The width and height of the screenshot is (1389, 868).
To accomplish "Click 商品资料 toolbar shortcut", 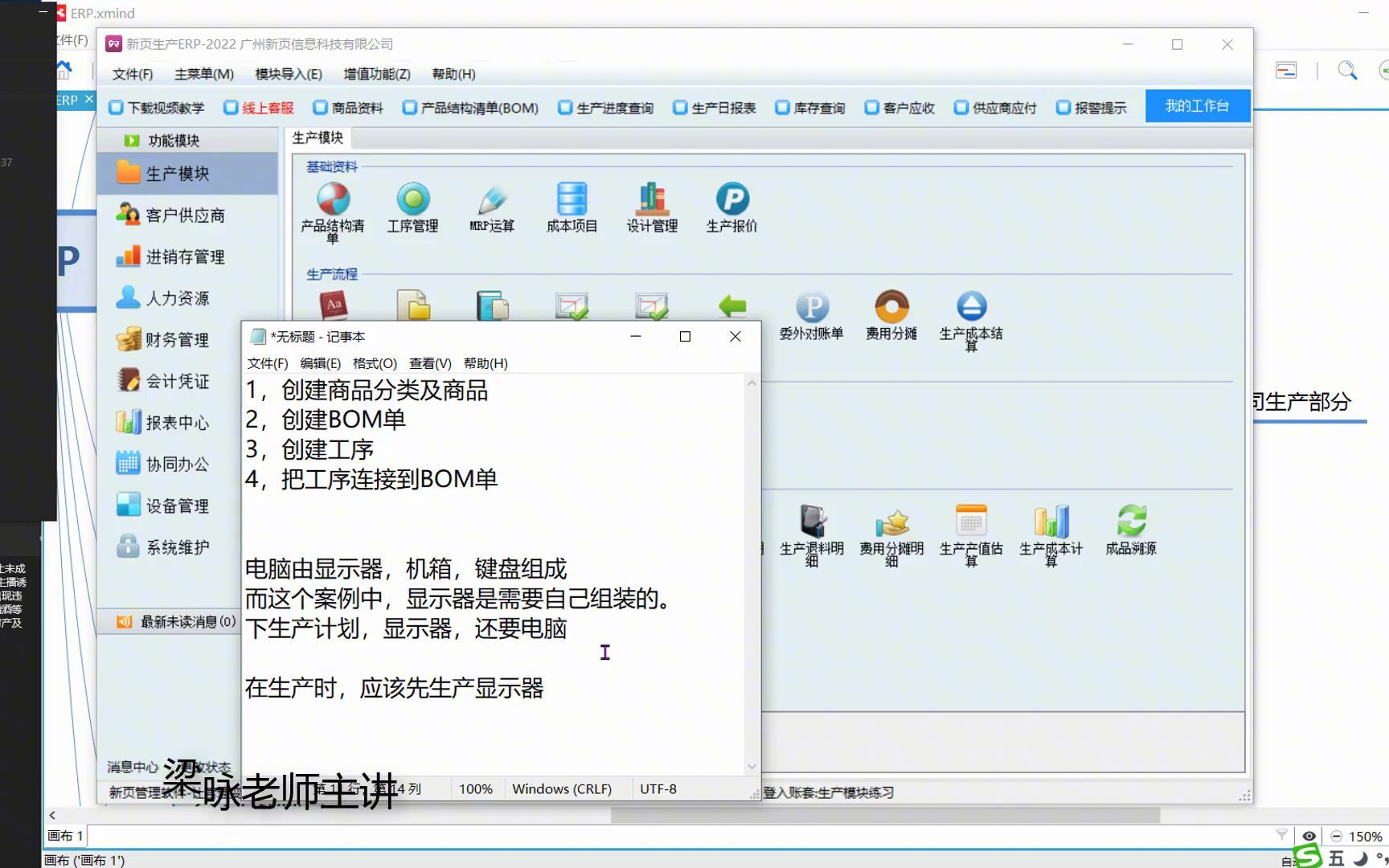I will pyautogui.click(x=348, y=108).
